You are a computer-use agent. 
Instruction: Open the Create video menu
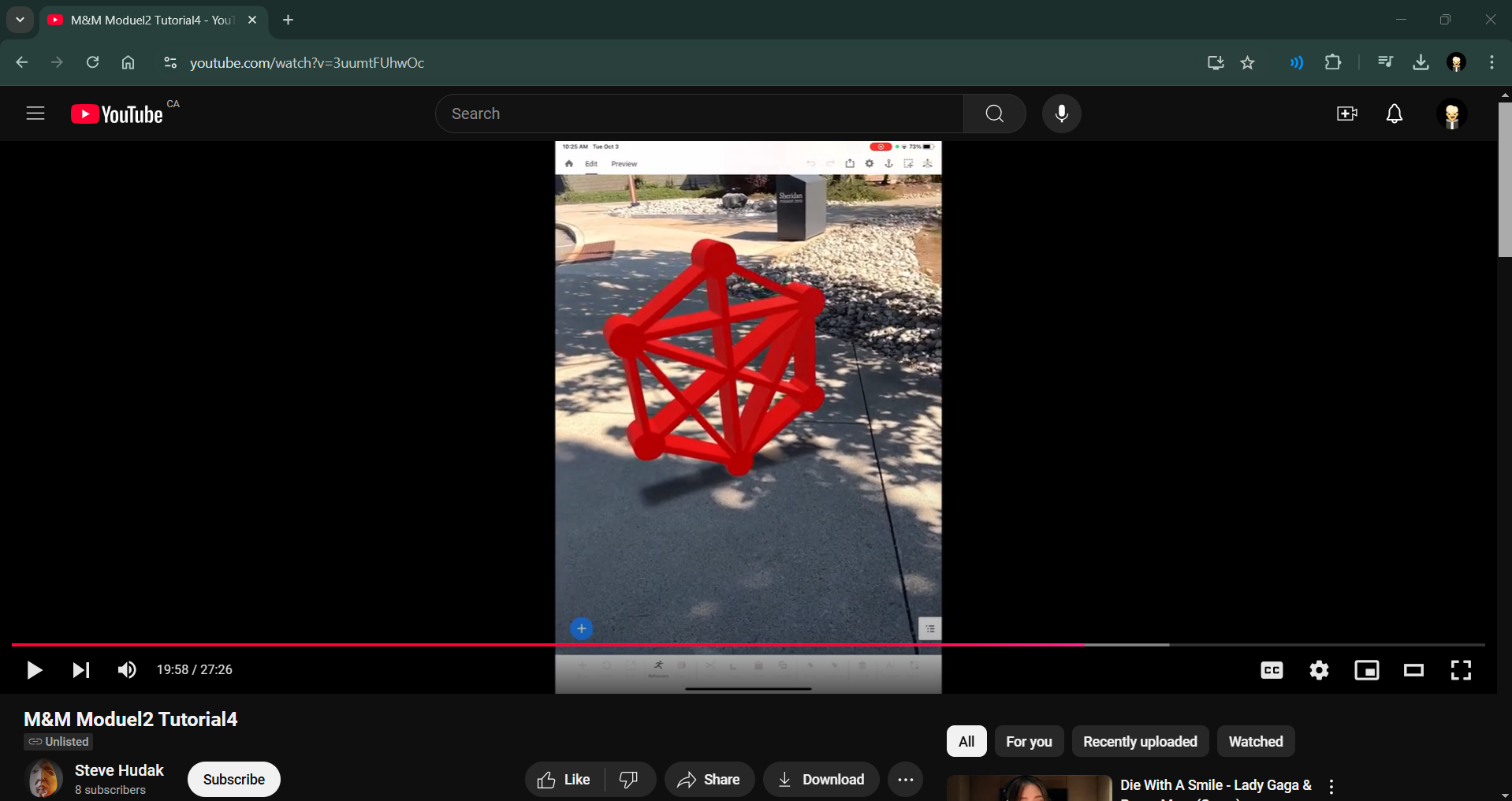coord(1346,114)
